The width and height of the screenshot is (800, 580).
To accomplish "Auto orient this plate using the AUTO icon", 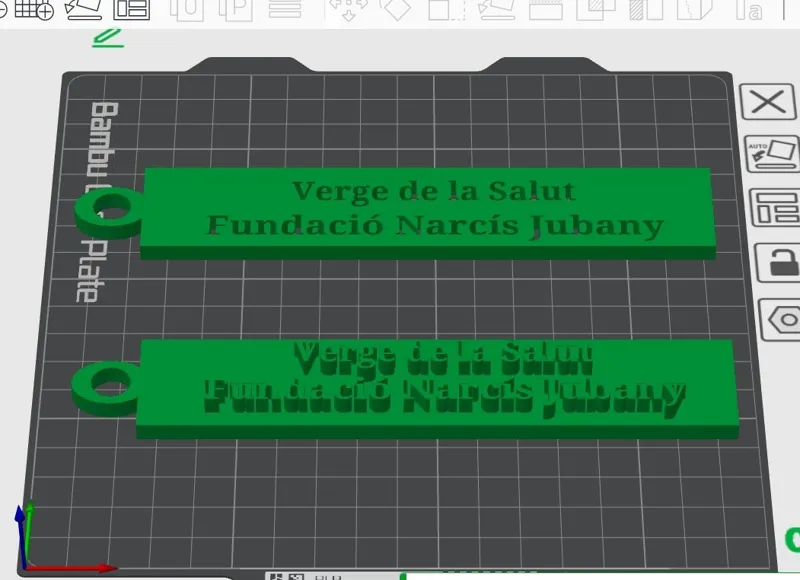I will pos(772,154).
